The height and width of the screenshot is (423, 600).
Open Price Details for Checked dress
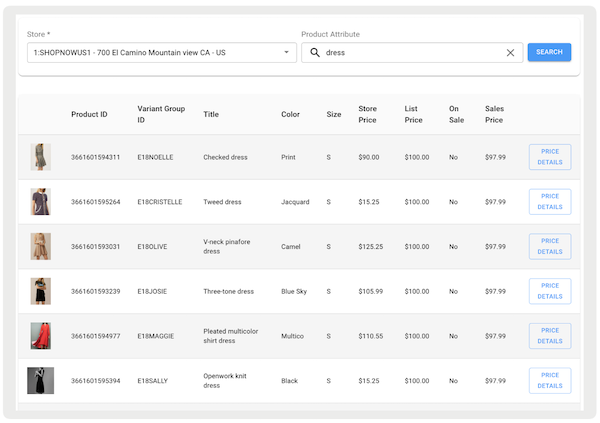pyautogui.click(x=550, y=157)
